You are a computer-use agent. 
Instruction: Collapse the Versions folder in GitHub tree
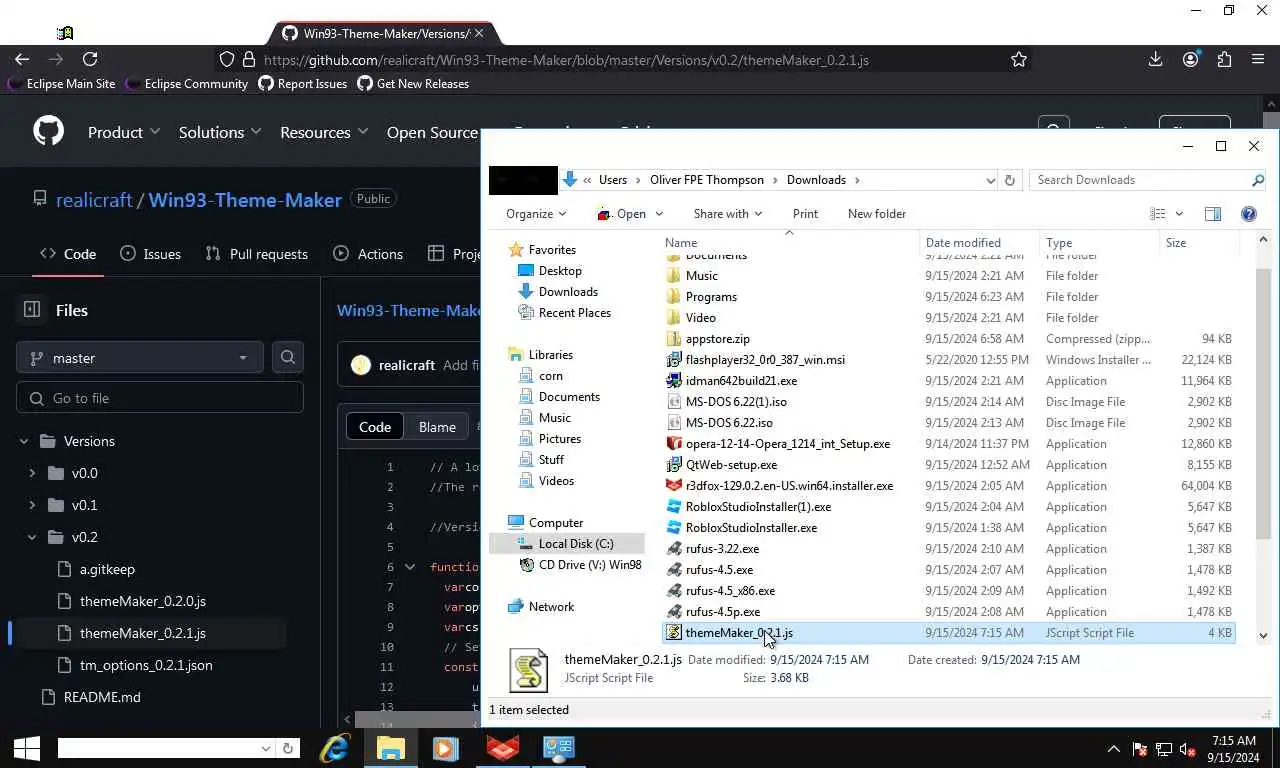point(24,441)
